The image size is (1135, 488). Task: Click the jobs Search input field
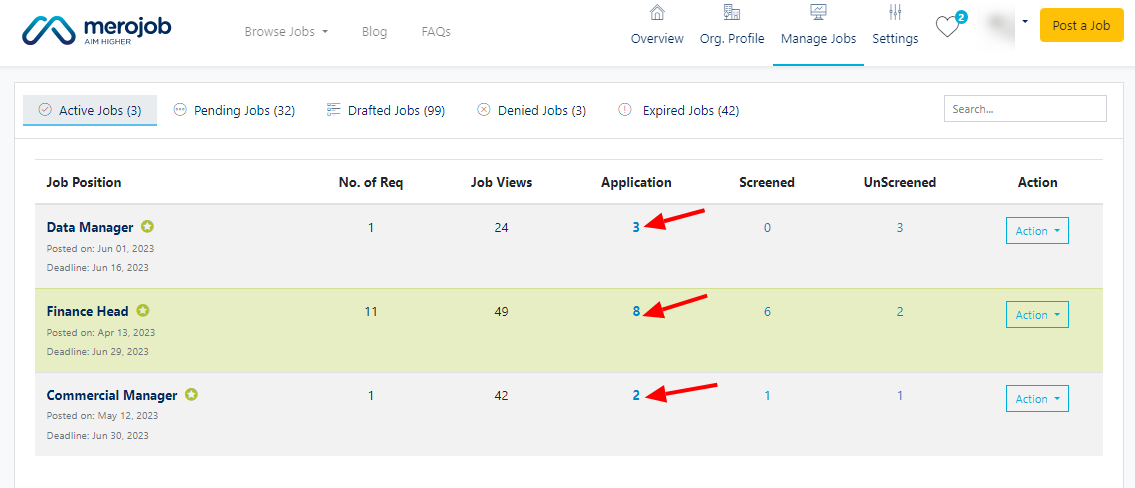pyautogui.click(x=1025, y=109)
